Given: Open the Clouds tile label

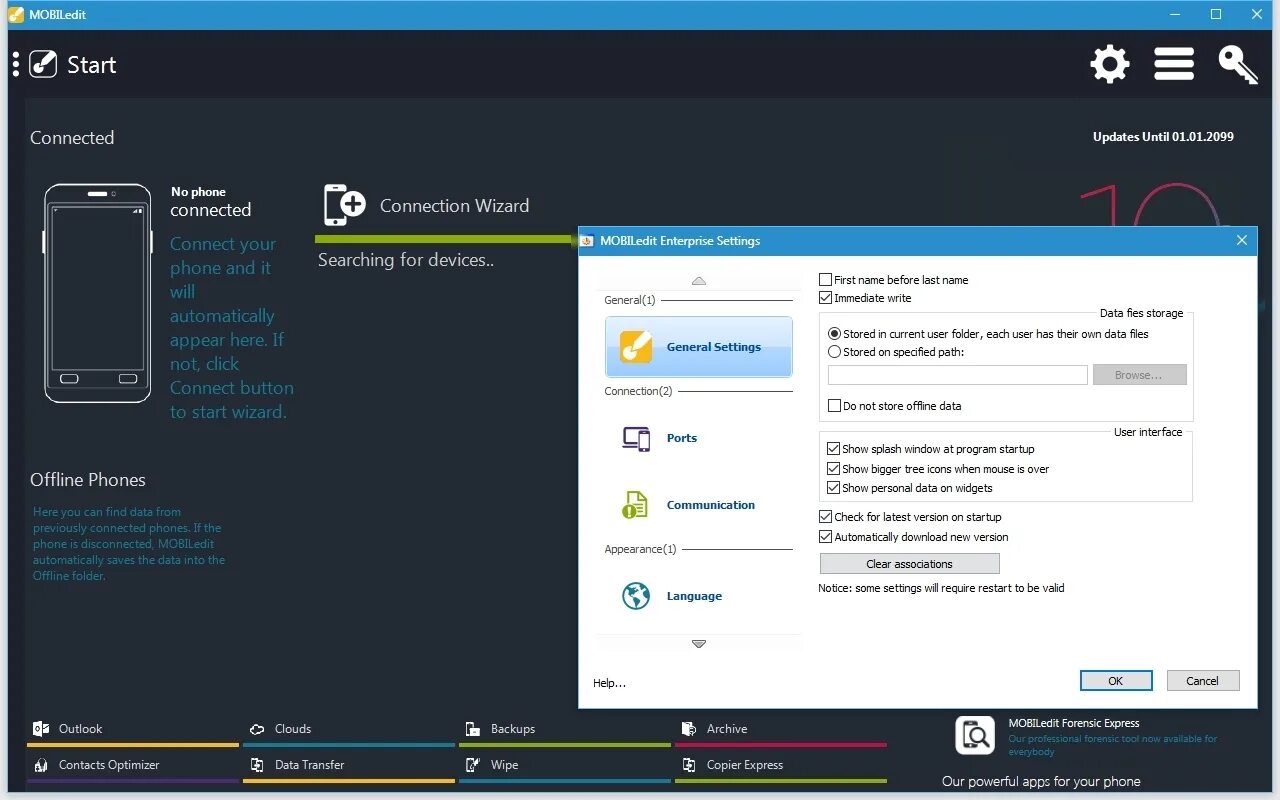Looking at the screenshot, I should tap(293, 729).
